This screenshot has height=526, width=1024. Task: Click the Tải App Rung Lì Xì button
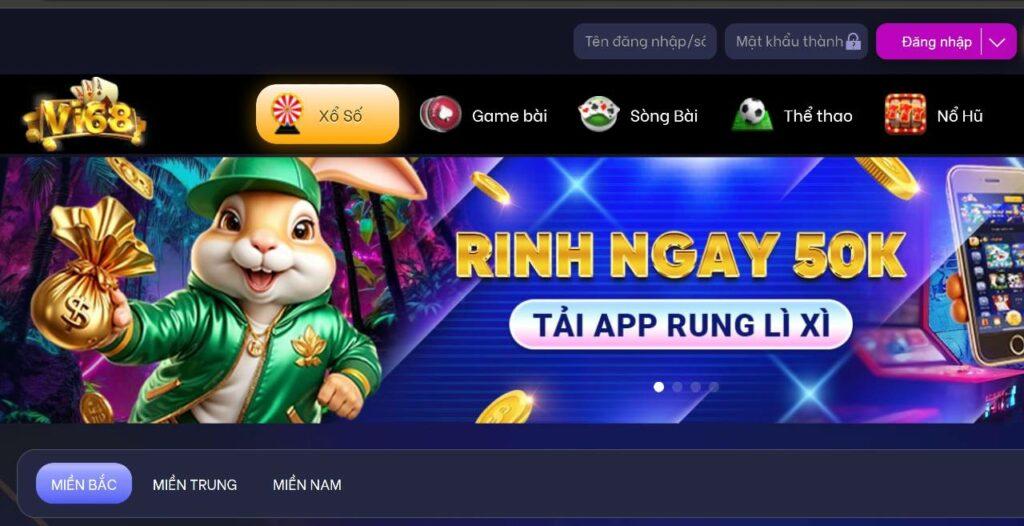tap(680, 324)
